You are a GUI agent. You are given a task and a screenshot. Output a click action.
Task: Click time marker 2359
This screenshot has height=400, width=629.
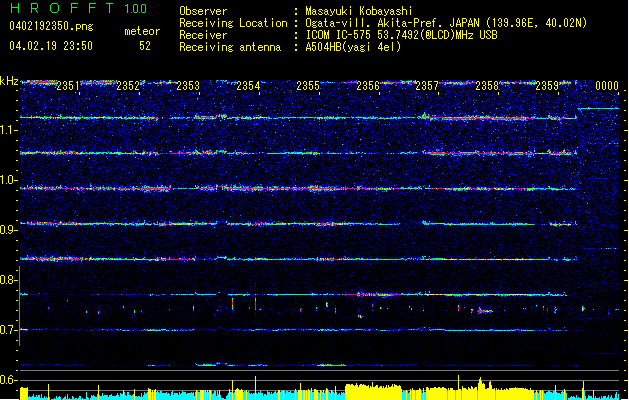pyautogui.click(x=547, y=86)
